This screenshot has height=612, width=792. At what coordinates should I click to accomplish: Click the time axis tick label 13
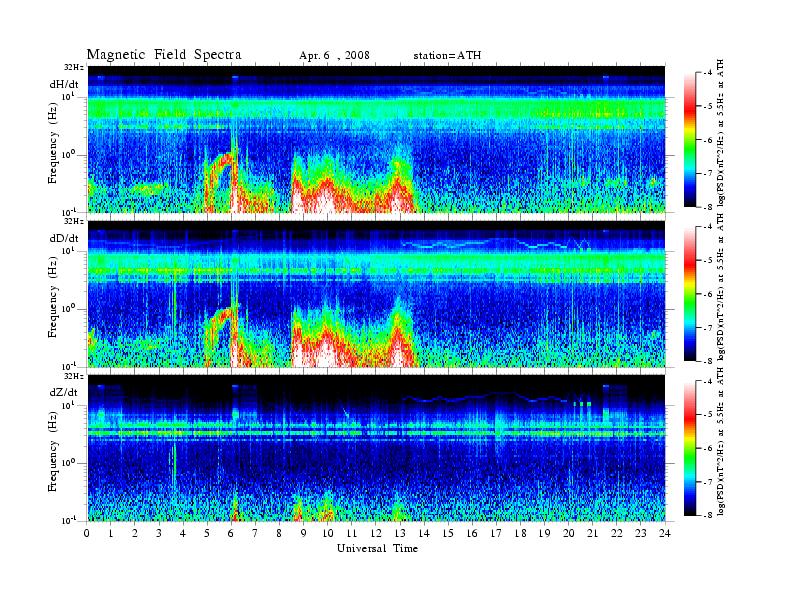point(400,533)
